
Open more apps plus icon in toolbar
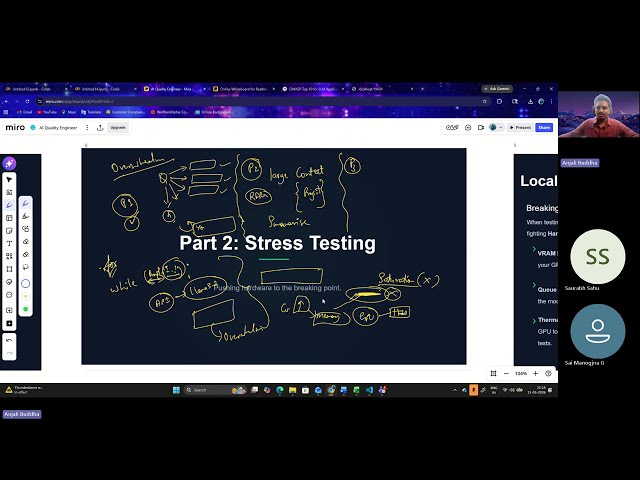[x=9, y=323]
